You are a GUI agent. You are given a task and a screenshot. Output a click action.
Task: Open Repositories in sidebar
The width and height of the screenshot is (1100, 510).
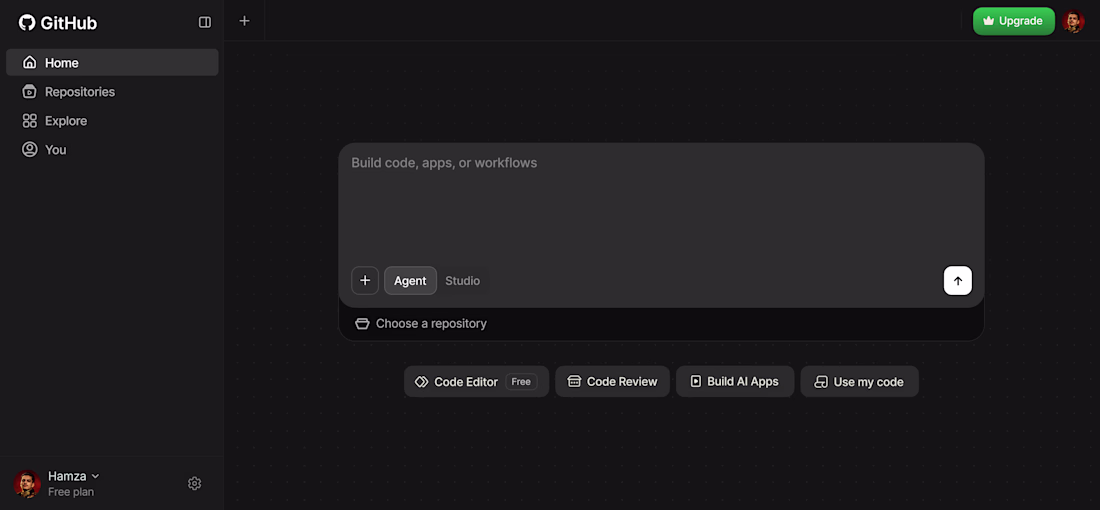[x=112, y=92]
